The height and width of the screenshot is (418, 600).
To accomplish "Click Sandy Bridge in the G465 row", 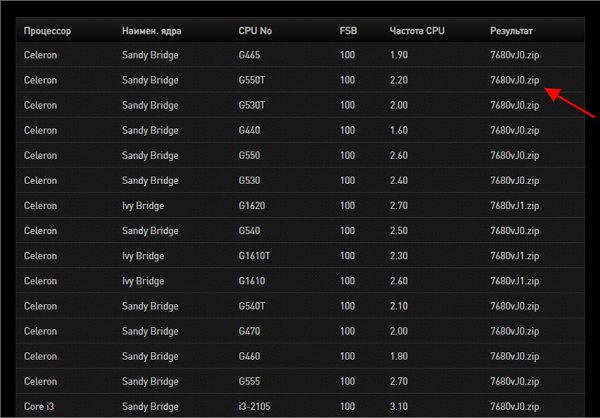I will pyautogui.click(x=150, y=55).
